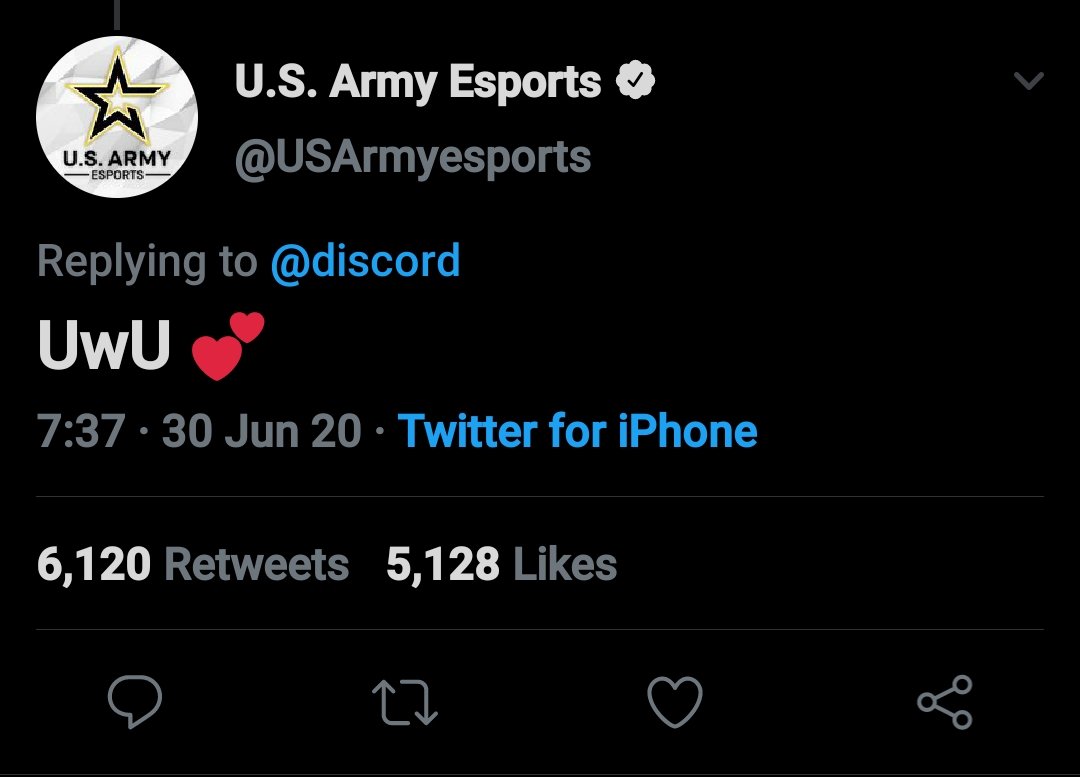Click the U.S. Army Esports display name

coord(417,82)
